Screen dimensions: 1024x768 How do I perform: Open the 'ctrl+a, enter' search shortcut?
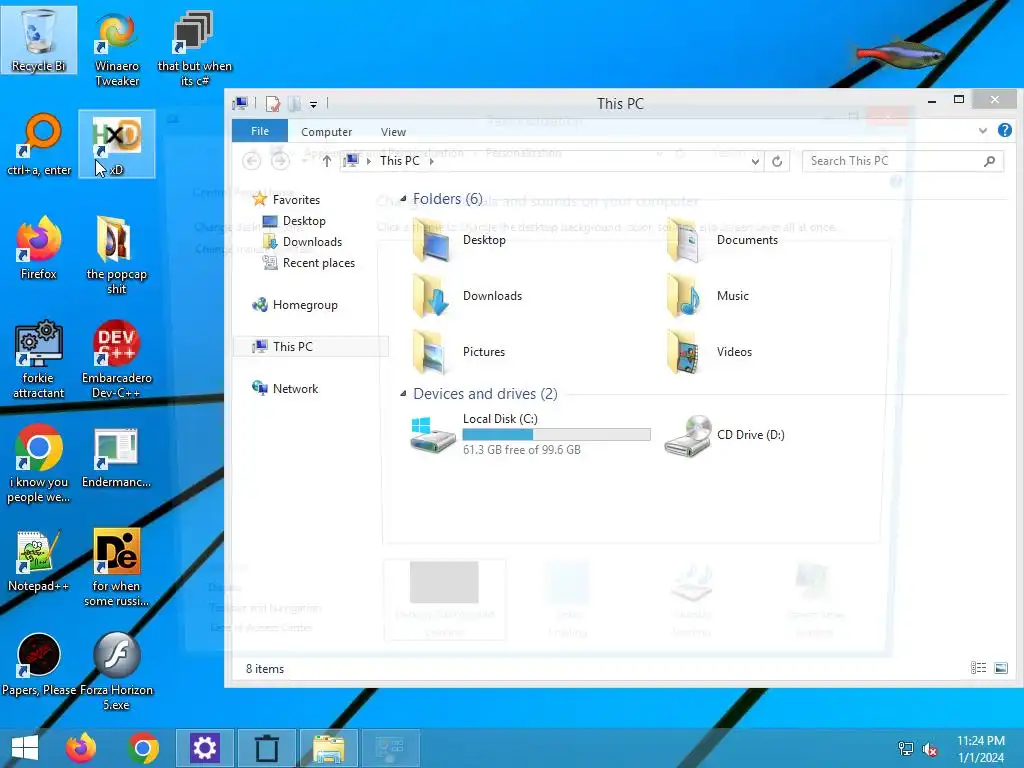[x=39, y=144]
